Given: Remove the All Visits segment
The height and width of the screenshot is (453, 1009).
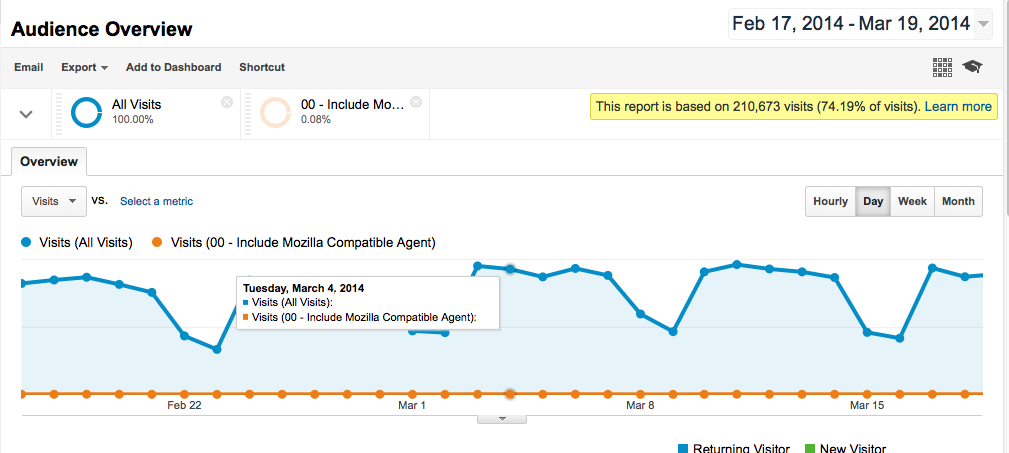Looking at the screenshot, I should coord(227,102).
